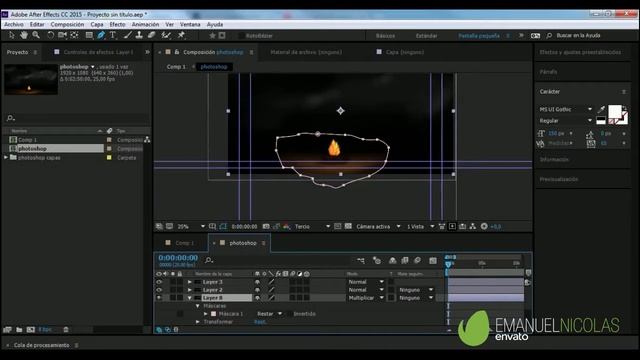Select the Pan Behind anchor point tool
The image size is (640, 360).
[74, 36]
